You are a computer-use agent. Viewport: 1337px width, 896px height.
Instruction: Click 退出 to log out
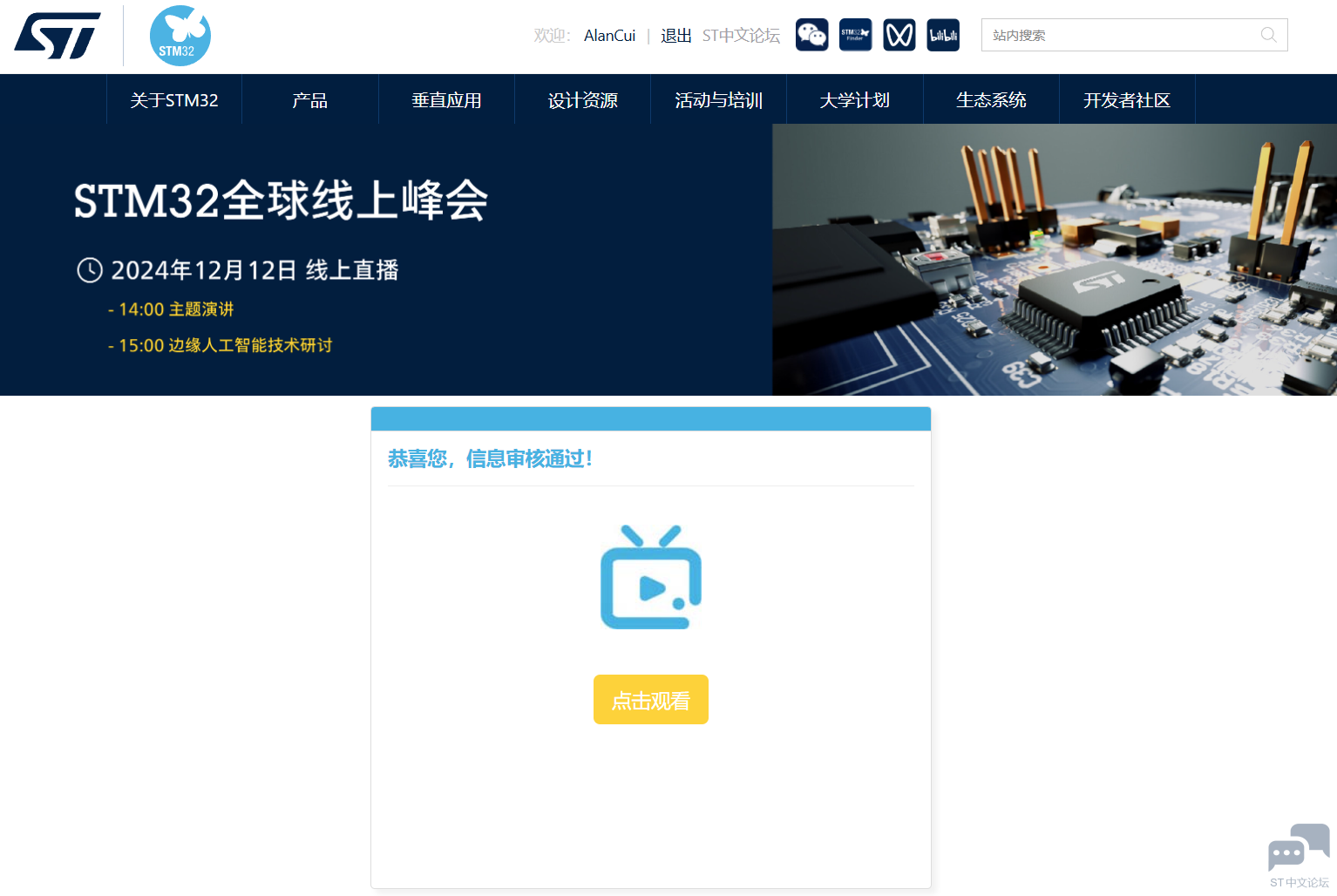[676, 36]
